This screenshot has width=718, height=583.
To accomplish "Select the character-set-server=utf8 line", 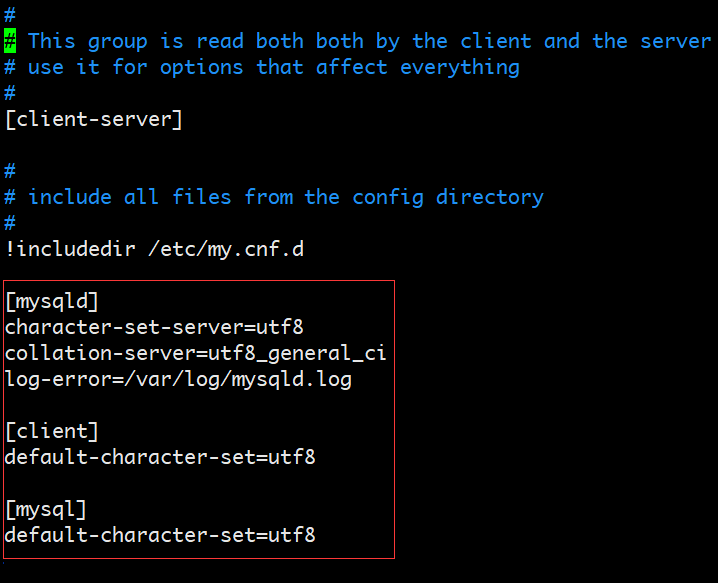I will (x=154, y=327).
